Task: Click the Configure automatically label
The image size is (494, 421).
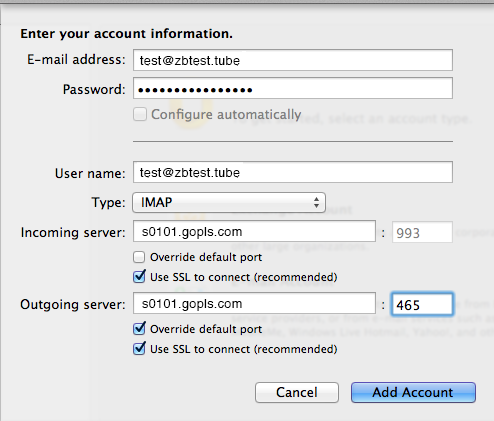Action: coord(226,115)
